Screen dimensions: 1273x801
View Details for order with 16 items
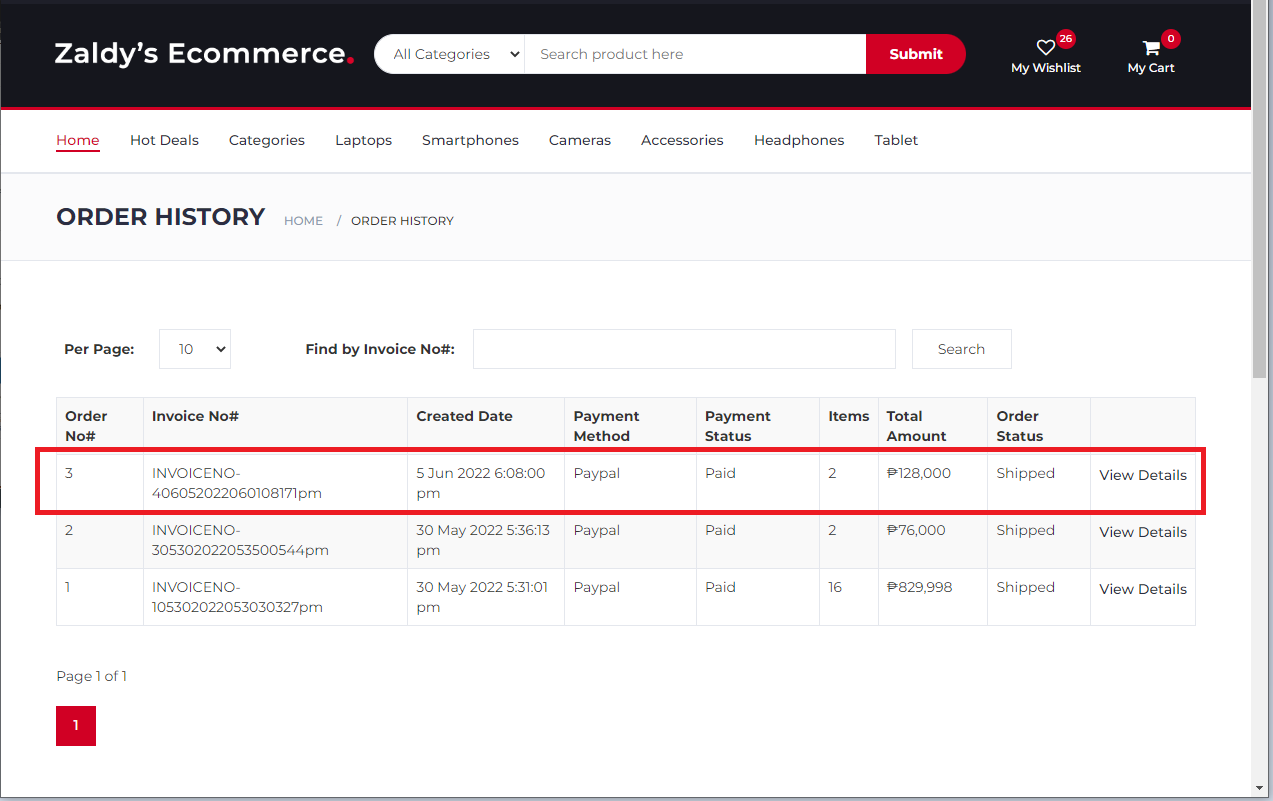click(x=1142, y=589)
